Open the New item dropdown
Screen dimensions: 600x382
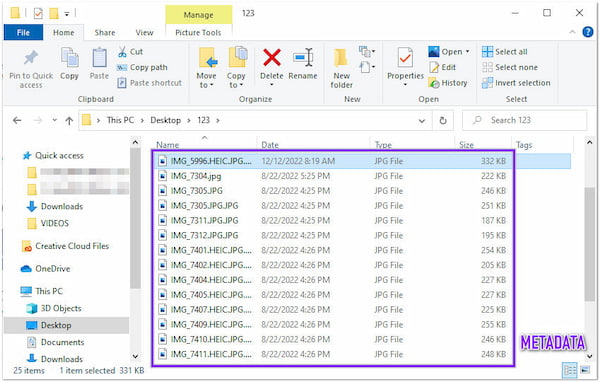click(367, 51)
